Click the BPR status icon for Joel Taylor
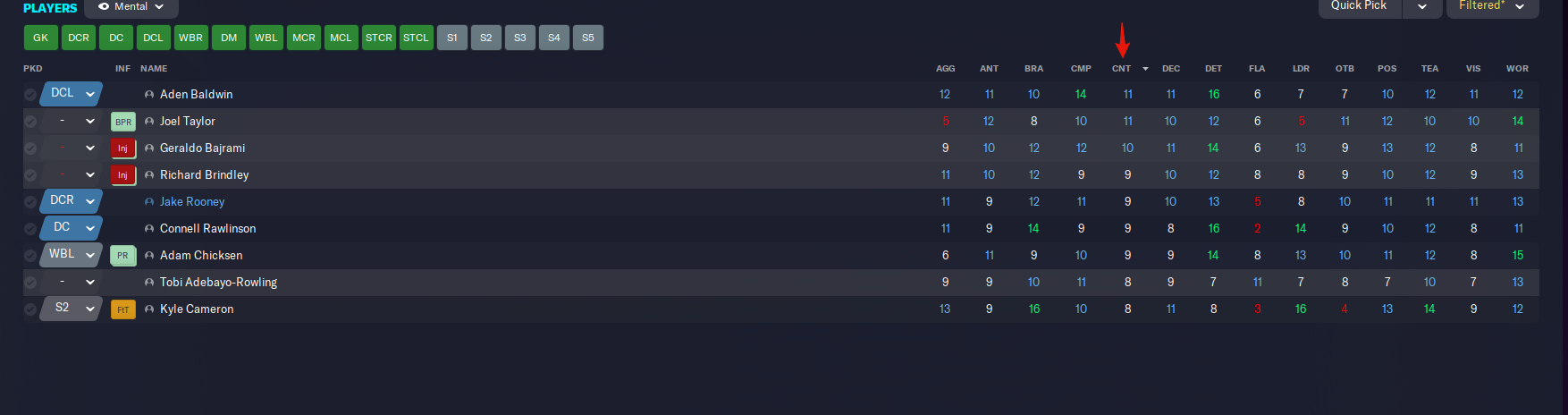The image size is (1568, 415). 123,122
